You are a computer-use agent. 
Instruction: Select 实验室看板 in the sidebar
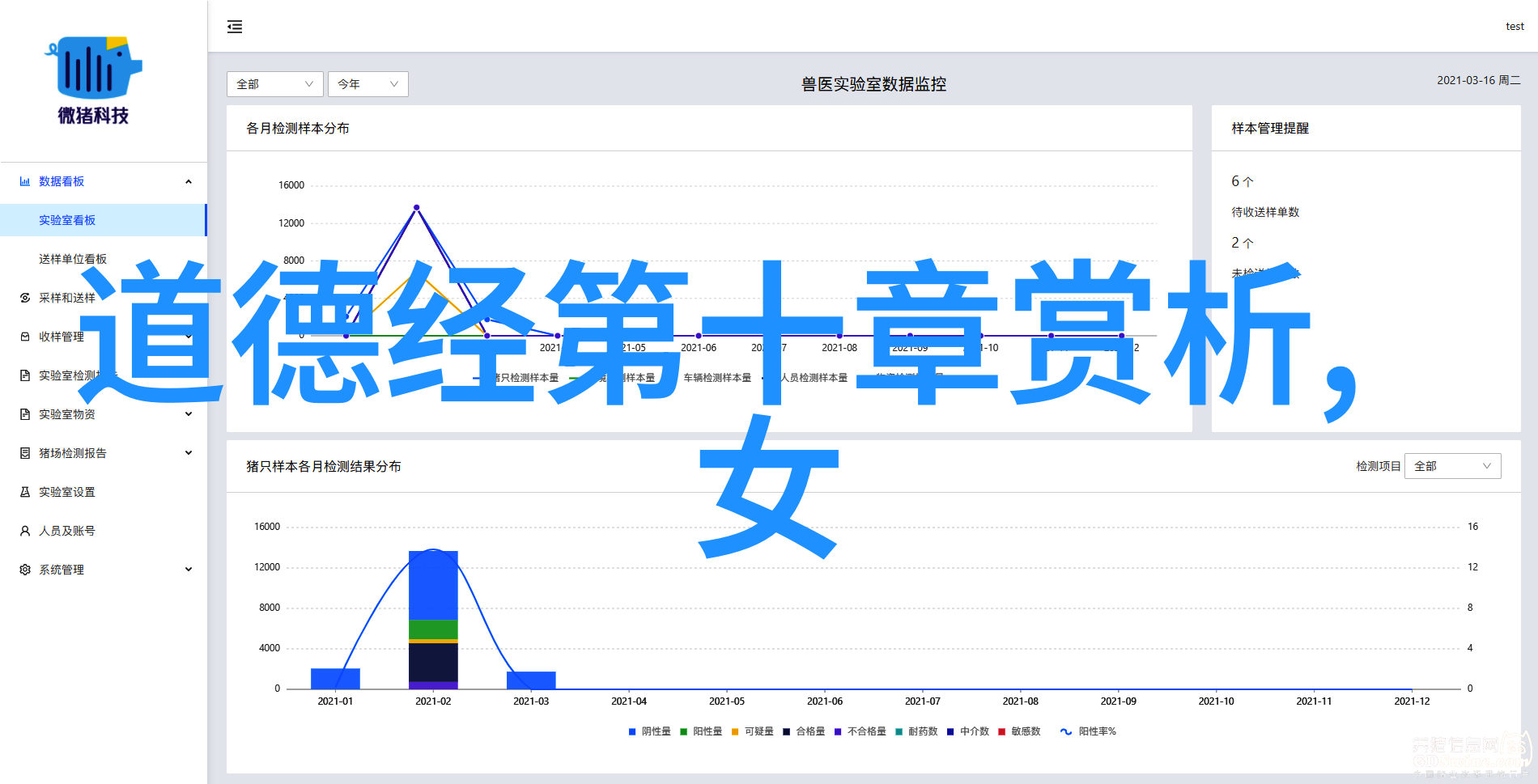tap(67, 221)
